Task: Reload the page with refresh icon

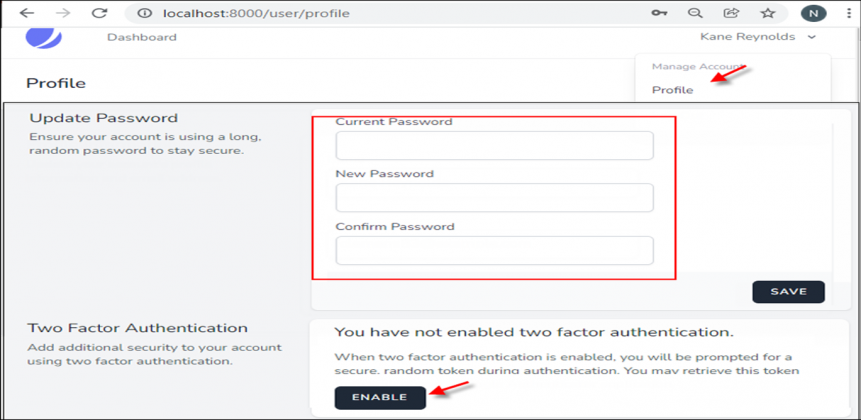Action: click(x=99, y=13)
